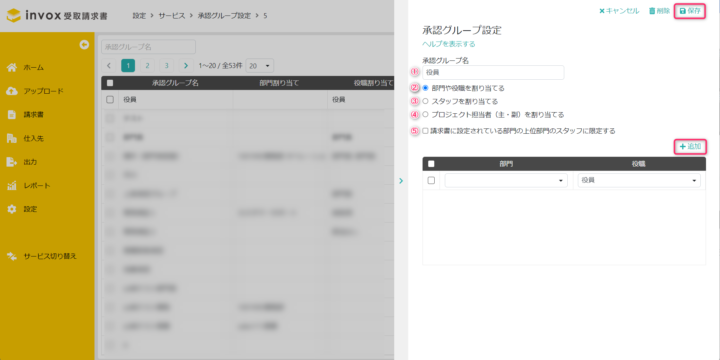Check the row checkbox in 部門/役職 table
Image resolution: width=720 pixels, height=360 pixels.
click(431, 180)
